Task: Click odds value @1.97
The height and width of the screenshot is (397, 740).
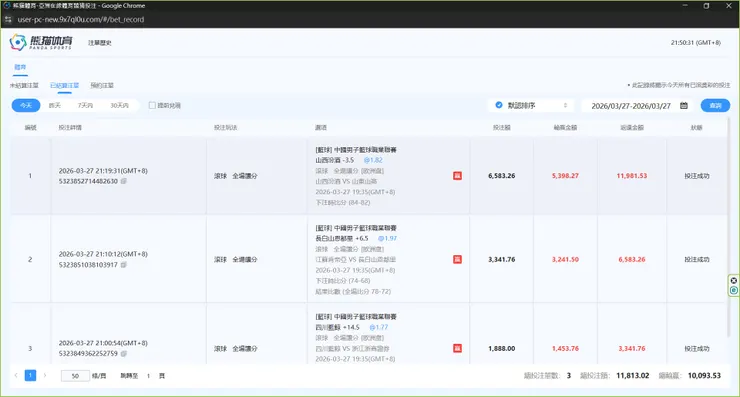Action: [x=387, y=238]
